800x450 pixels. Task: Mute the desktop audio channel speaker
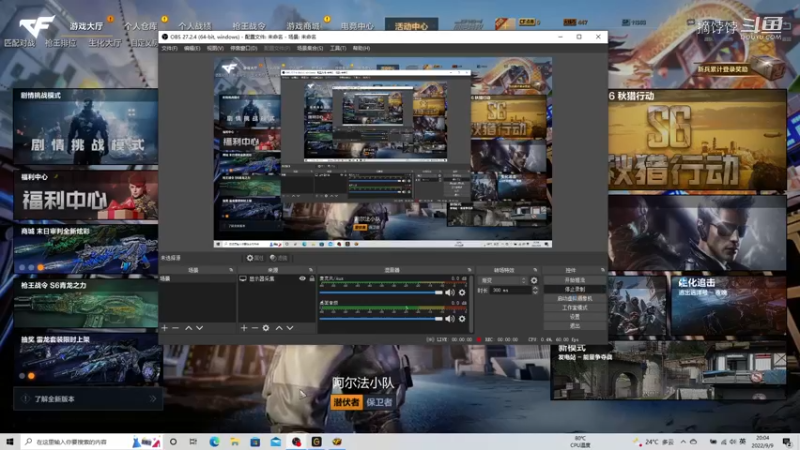coord(449,319)
